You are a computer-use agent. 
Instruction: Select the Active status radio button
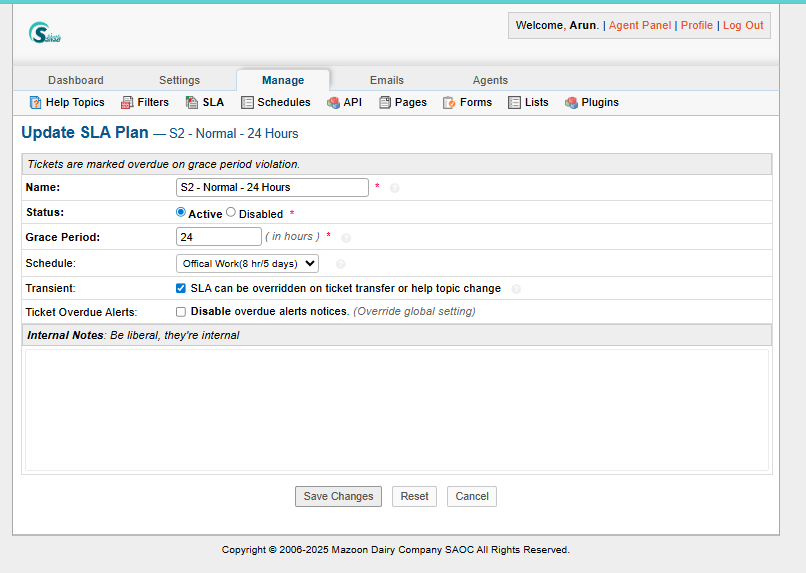tap(181, 212)
